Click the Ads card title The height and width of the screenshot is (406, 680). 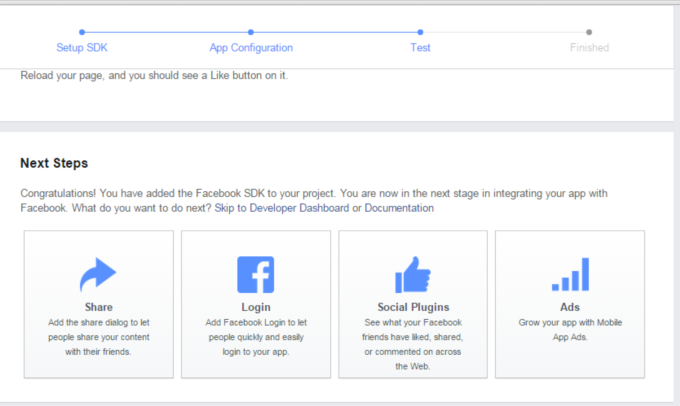[x=570, y=307]
